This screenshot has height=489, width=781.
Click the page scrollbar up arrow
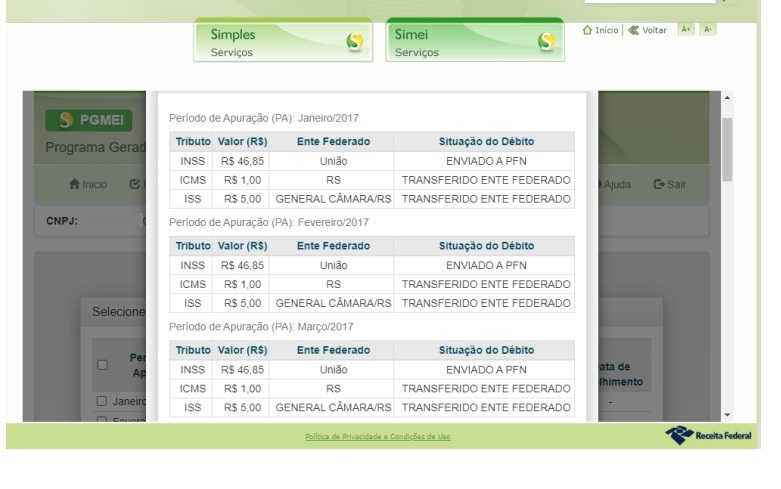click(727, 98)
